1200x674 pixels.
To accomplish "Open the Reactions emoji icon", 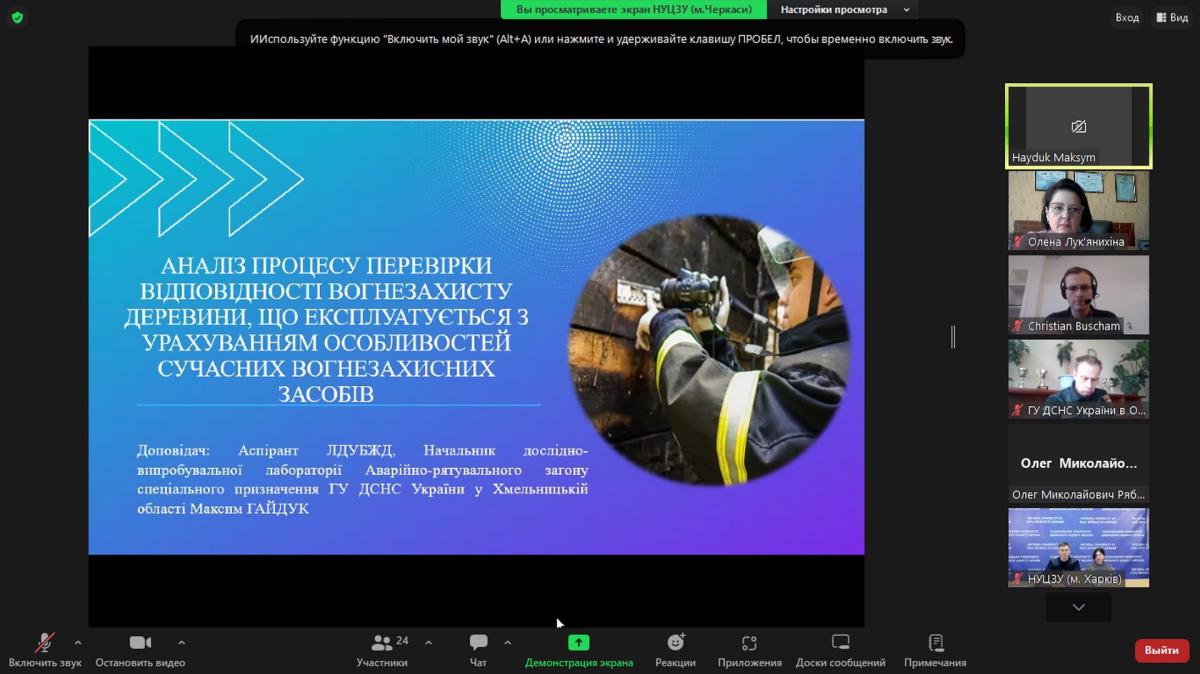I will tap(675, 643).
